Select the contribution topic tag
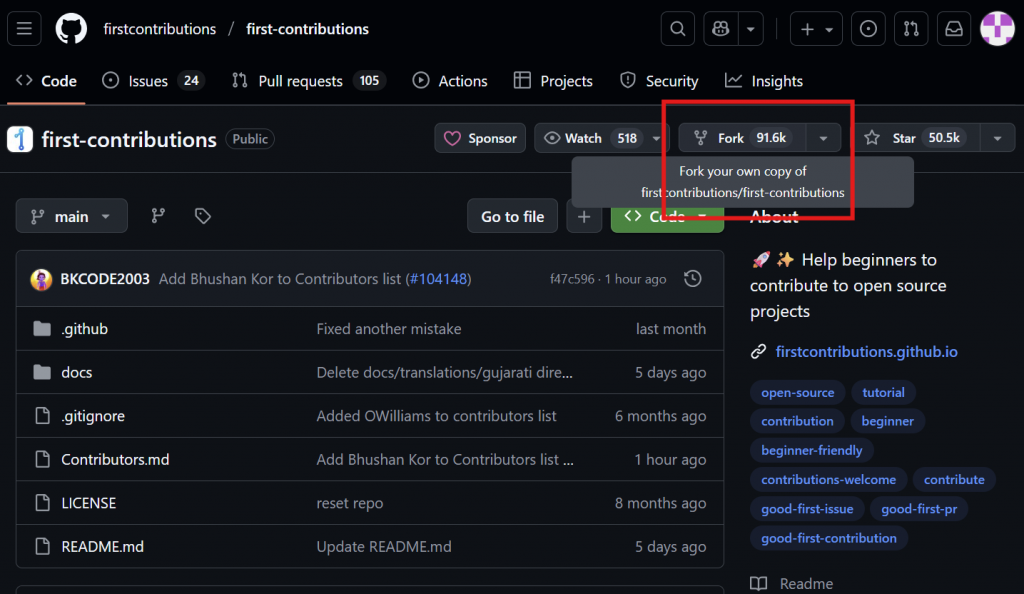Image resolution: width=1024 pixels, height=594 pixels. pyautogui.click(x=797, y=421)
